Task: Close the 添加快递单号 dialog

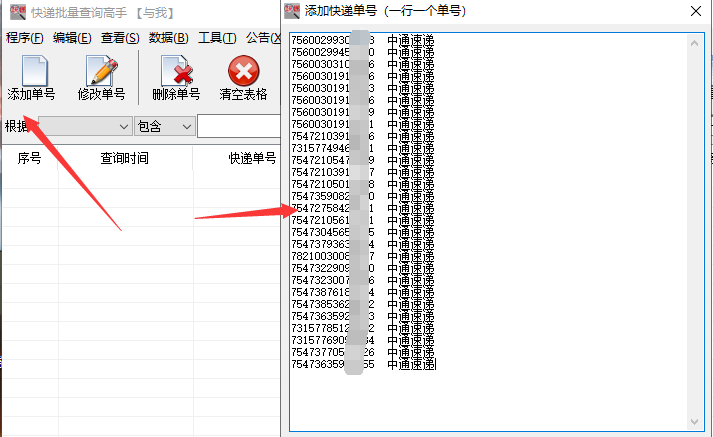Action: click(x=696, y=11)
